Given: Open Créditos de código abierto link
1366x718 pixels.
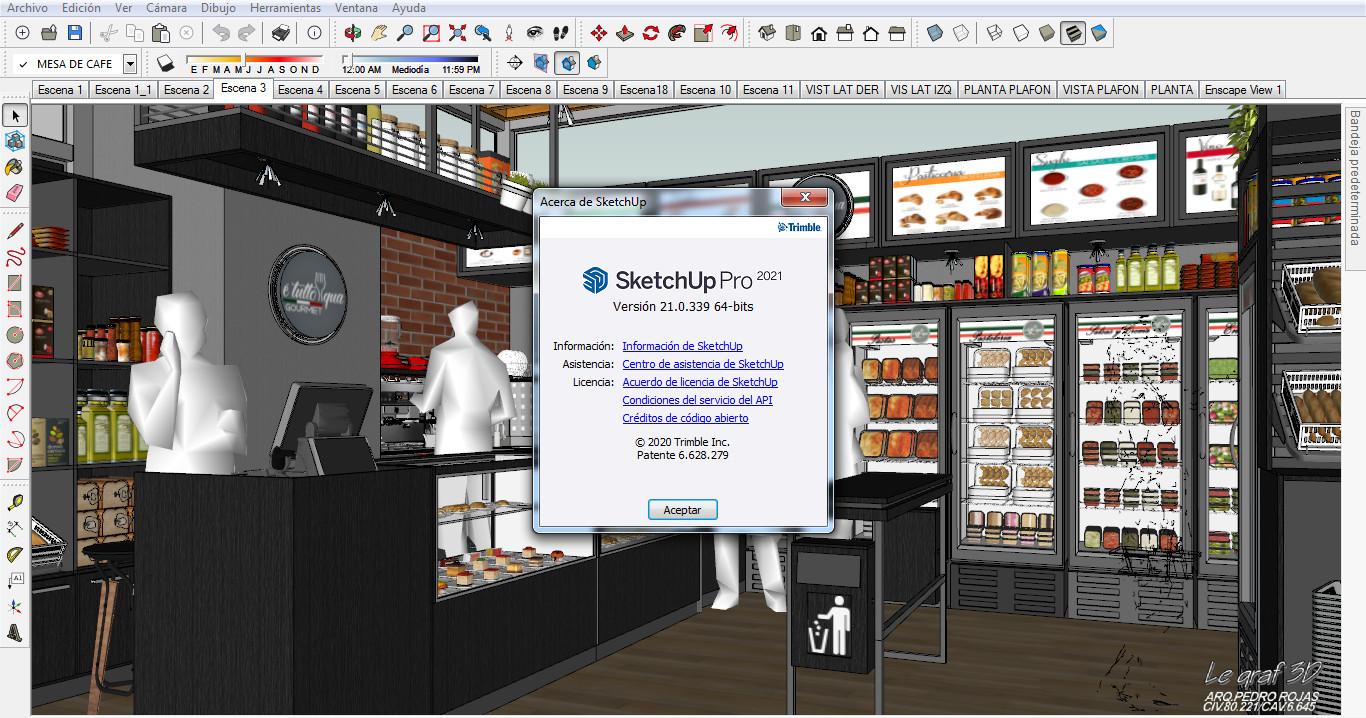Looking at the screenshot, I should point(686,418).
